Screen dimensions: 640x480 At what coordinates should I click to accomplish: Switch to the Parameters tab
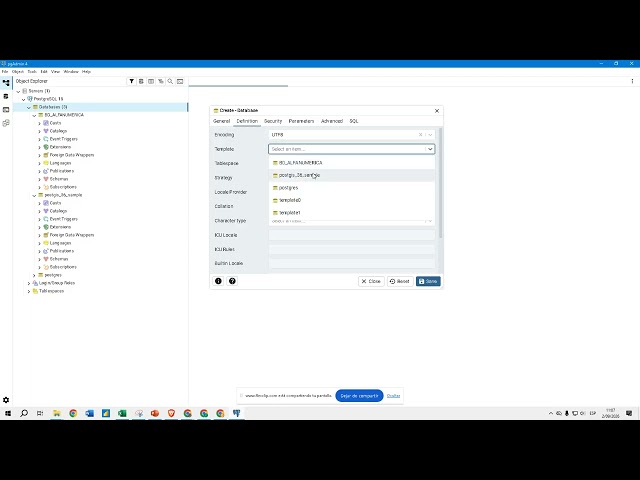[301, 121]
